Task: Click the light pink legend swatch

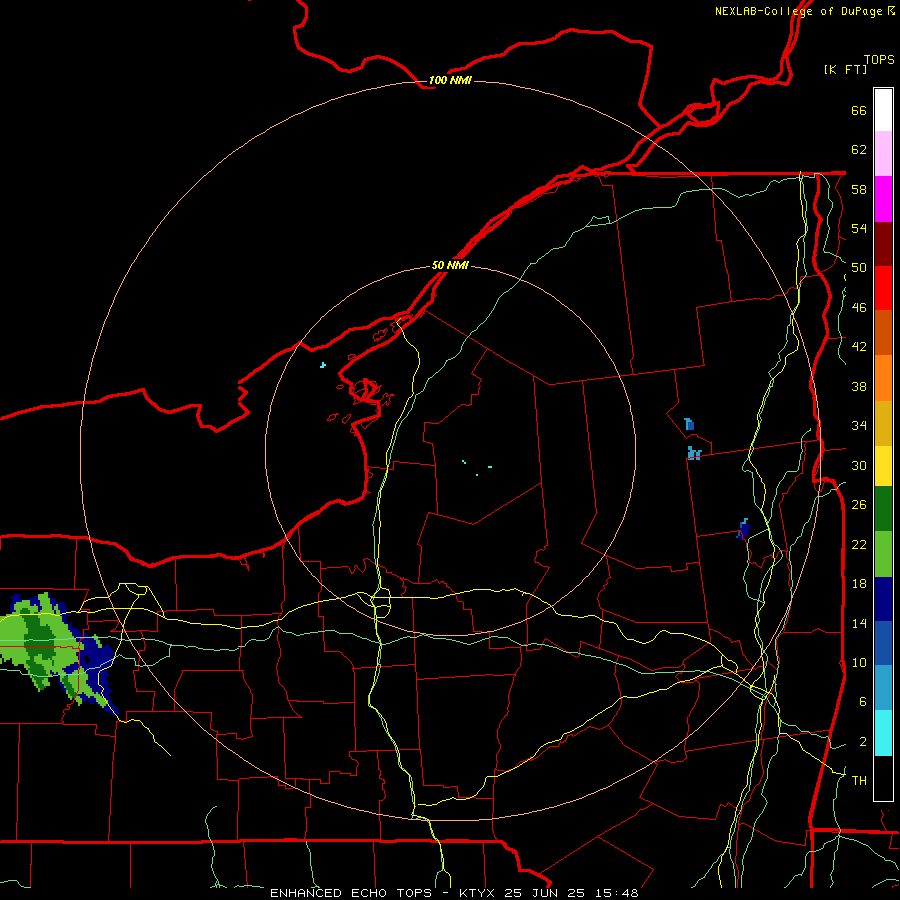Action: click(883, 154)
